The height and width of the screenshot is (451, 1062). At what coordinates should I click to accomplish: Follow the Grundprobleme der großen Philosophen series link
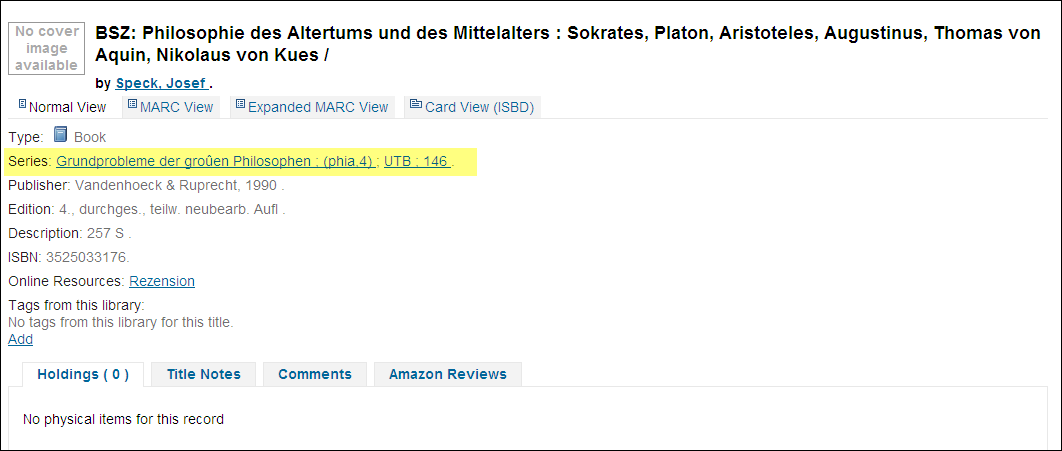click(x=215, y=161)
